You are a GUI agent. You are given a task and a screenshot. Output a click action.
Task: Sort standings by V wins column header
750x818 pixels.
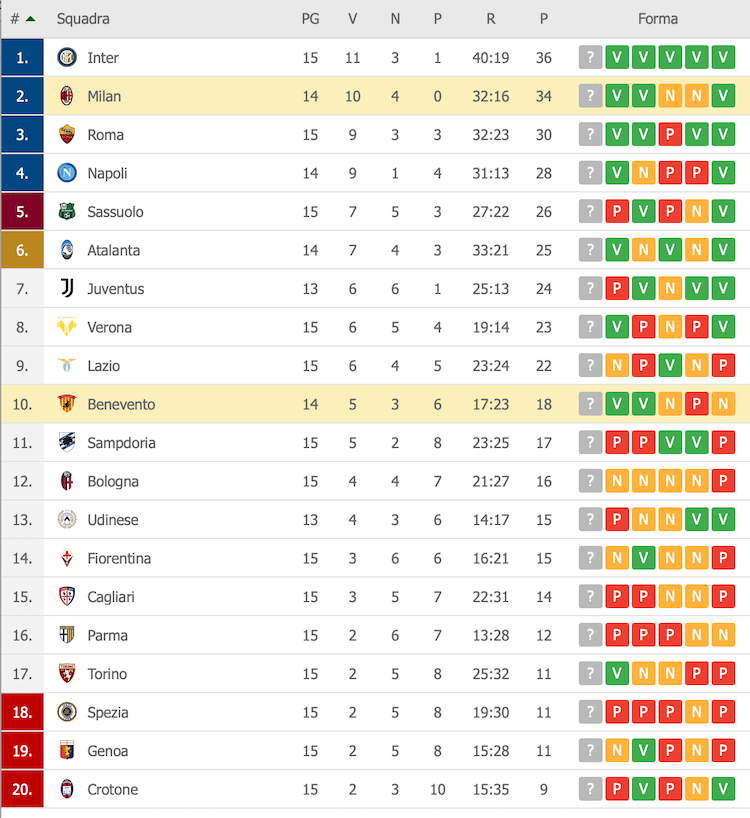(352, 19)
